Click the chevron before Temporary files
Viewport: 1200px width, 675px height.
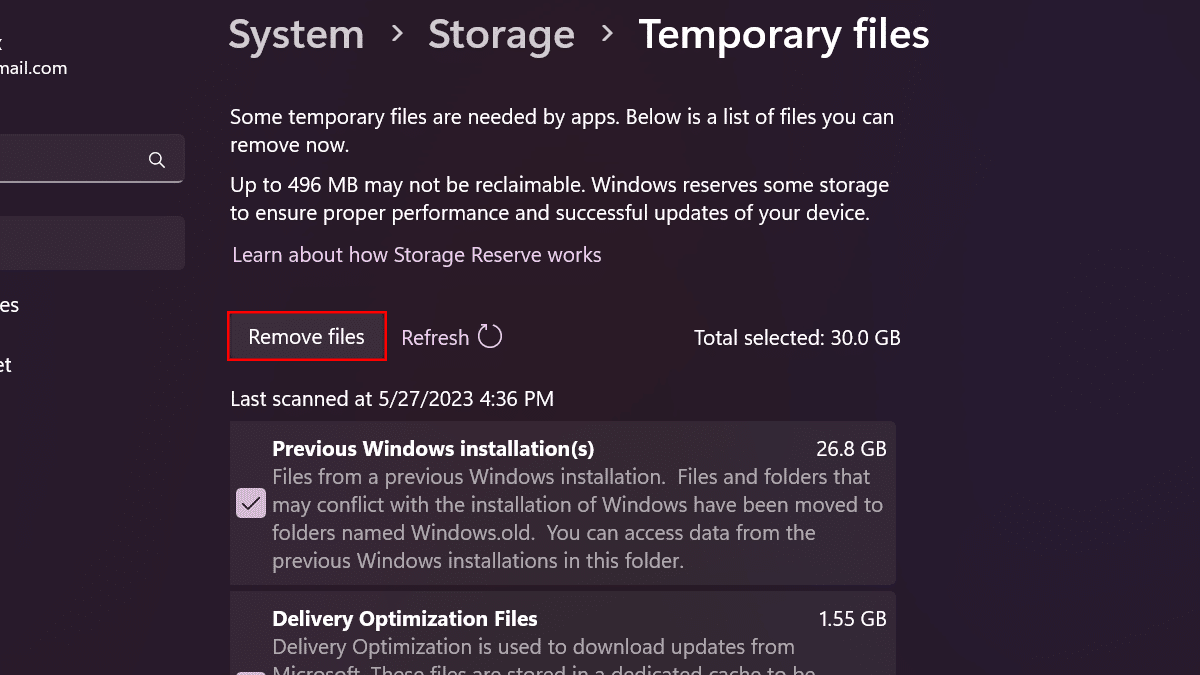point(607,34)
